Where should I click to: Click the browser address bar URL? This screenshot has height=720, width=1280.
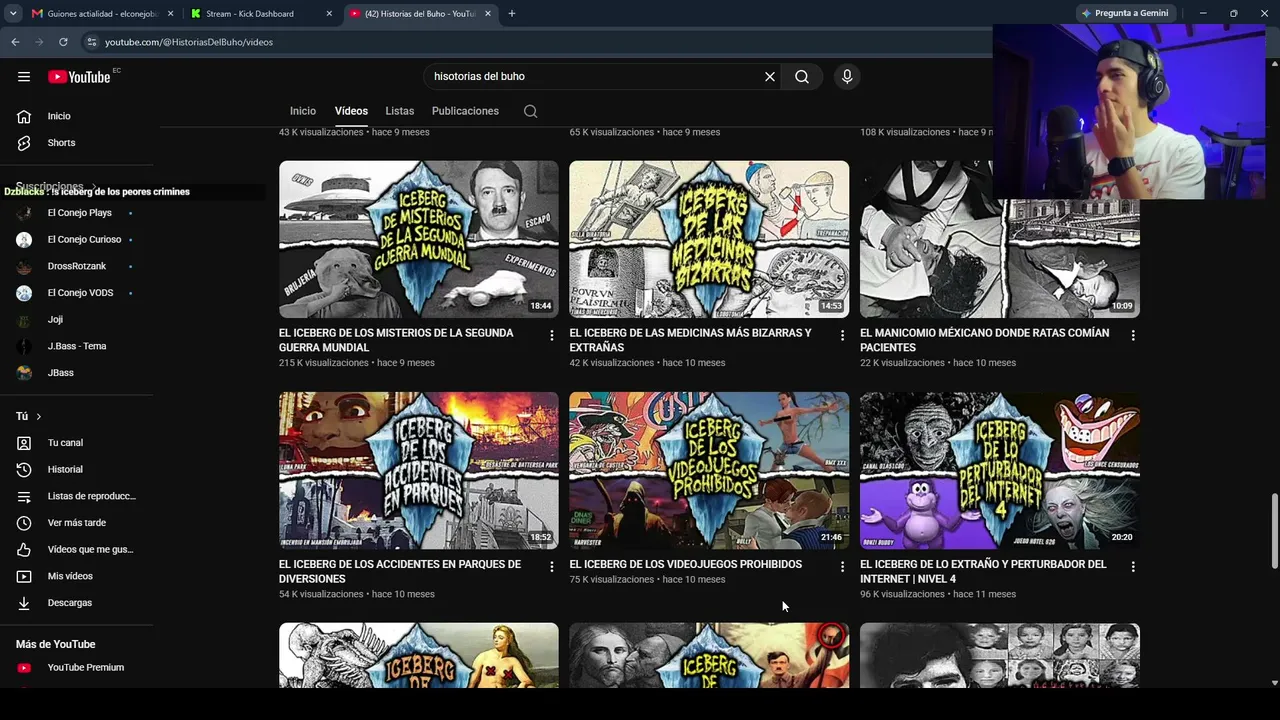click(x=189, y=42)
